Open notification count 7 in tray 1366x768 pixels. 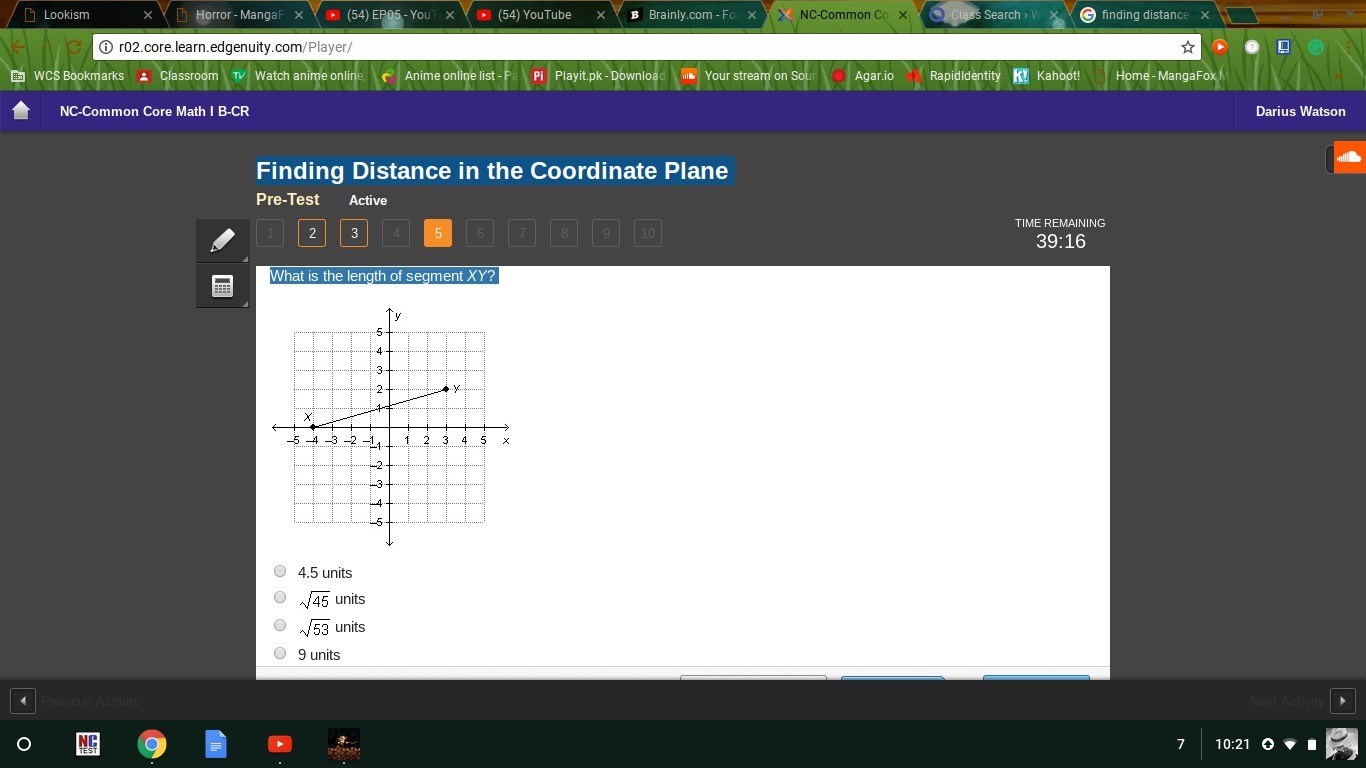pos(1181,744)
